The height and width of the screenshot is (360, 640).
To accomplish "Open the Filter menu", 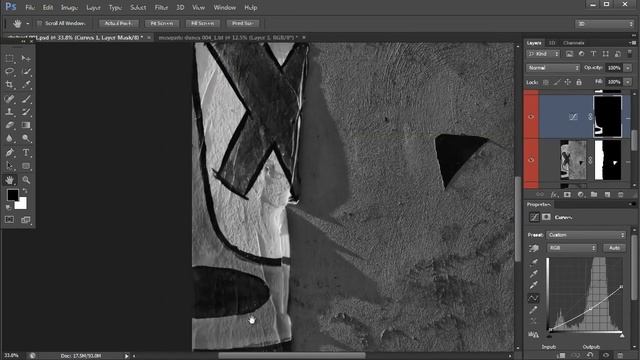I will pos(161,7).
